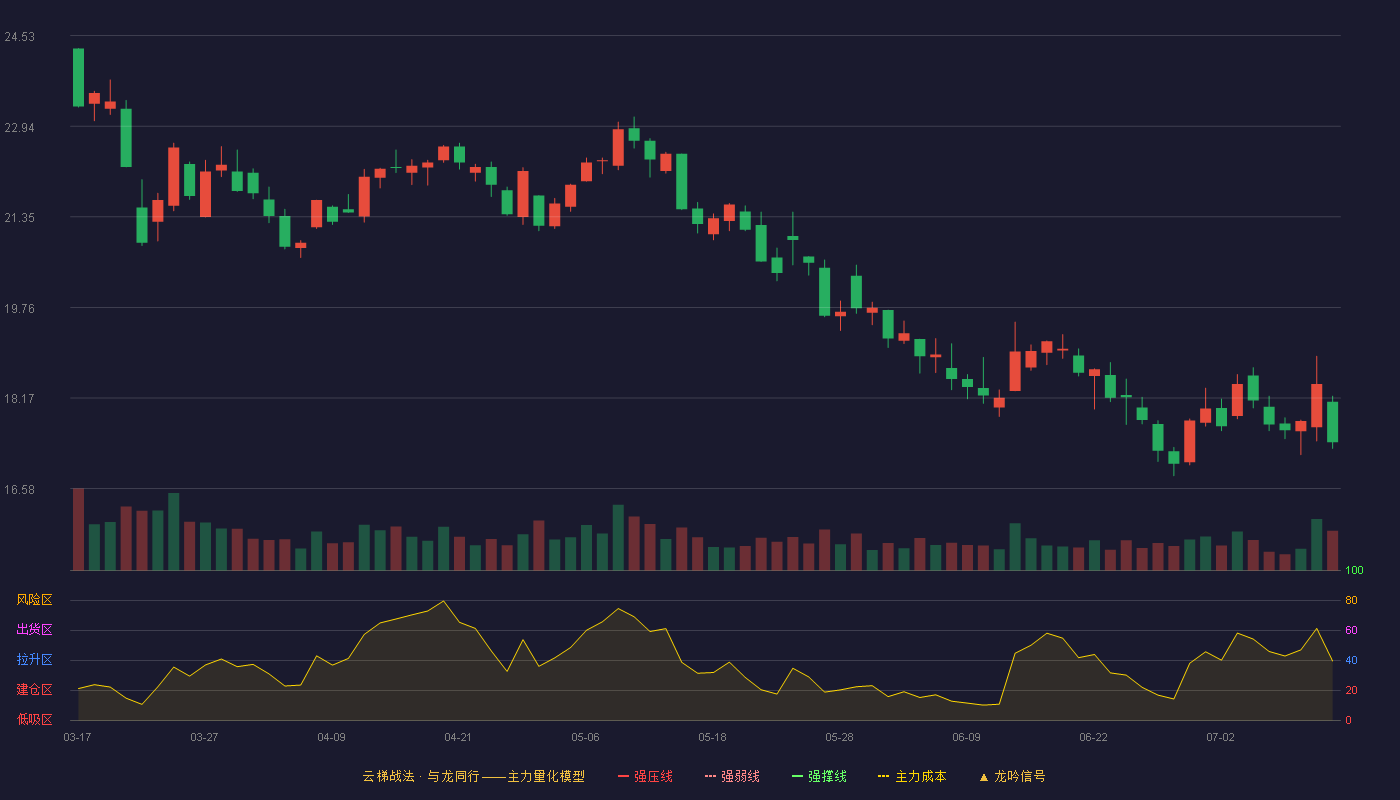Click the magenta 60 indicator axis value
The height and width of the screenshot is (800, 1400).
pyautogui.click(x=1351, y=630)
